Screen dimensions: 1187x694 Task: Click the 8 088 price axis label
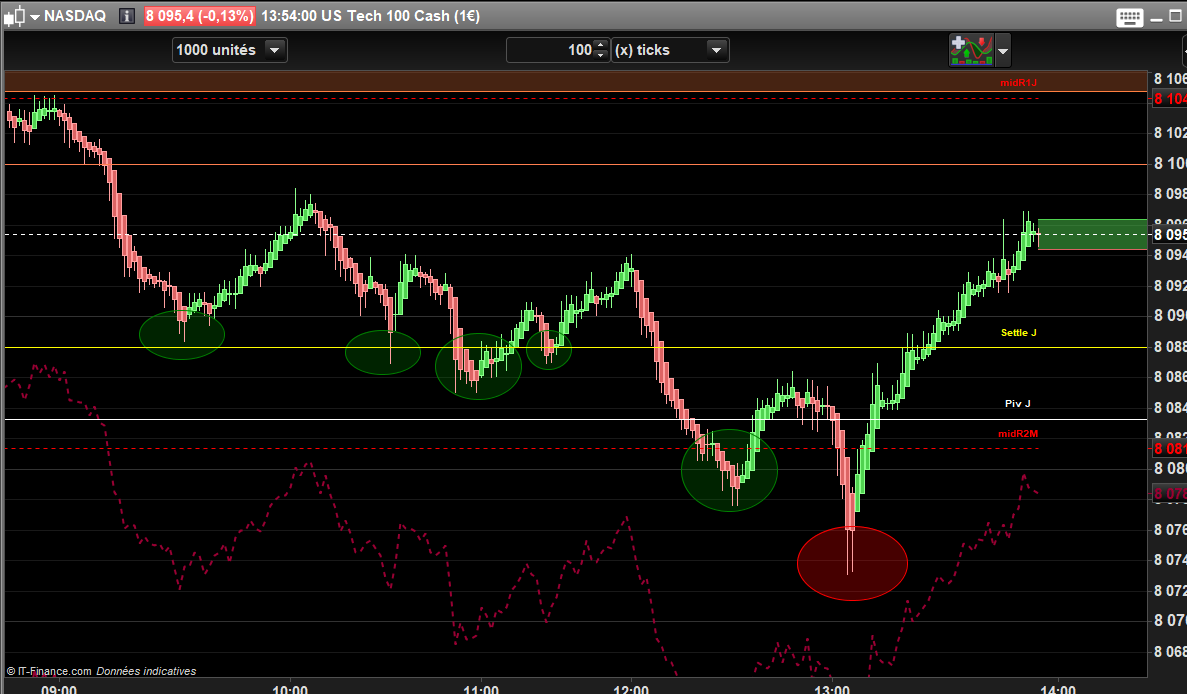pos(1170,347)
